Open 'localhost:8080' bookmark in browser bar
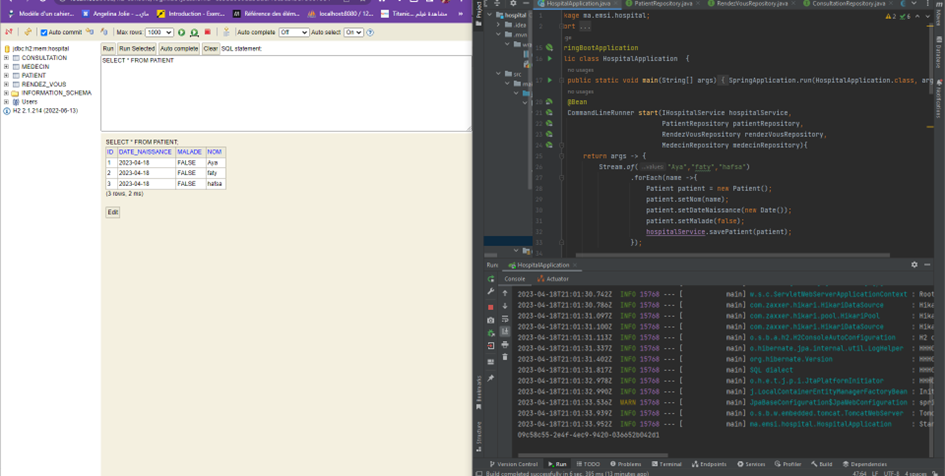 (x=342, y=13)
